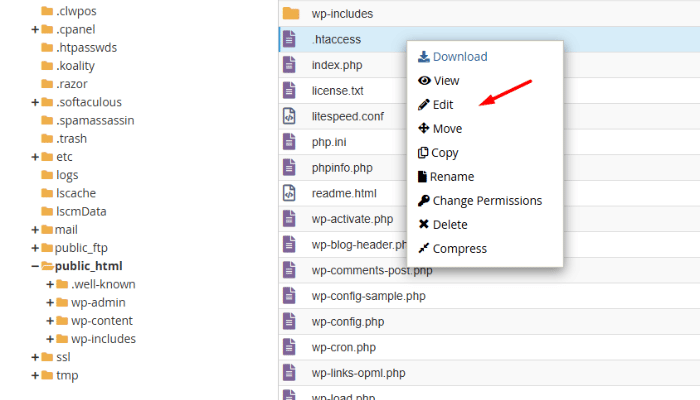Select the wp-config.php file
The image size is (700, 400).
coord(347,322)
